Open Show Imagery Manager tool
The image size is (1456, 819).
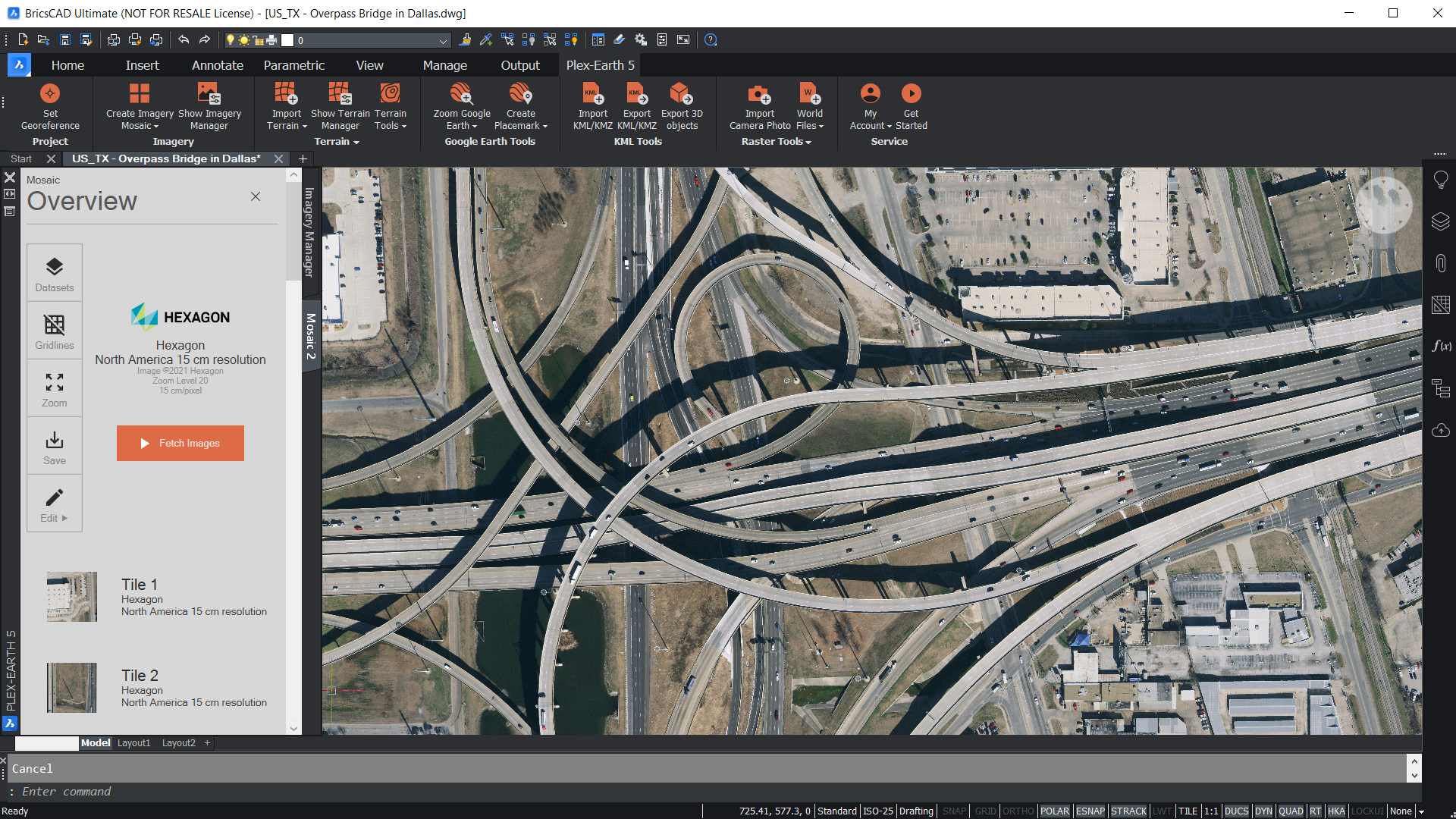[x=209, y=93]
